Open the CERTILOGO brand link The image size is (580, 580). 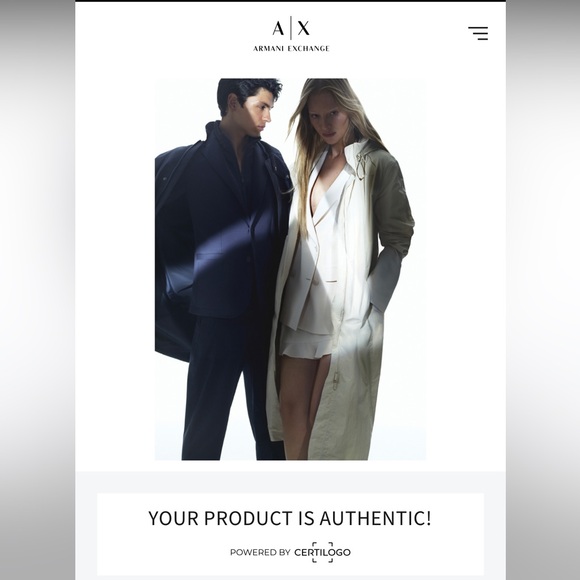click(322, 552)
